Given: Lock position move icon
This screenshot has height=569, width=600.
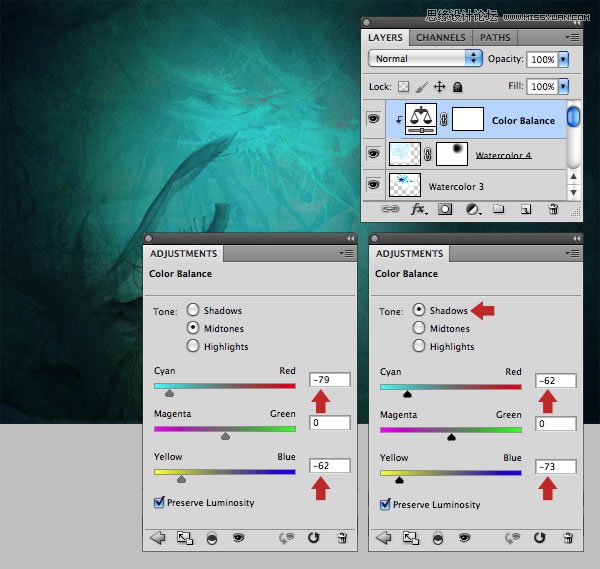Looking at the screenshot, I should tap(440, 87).
